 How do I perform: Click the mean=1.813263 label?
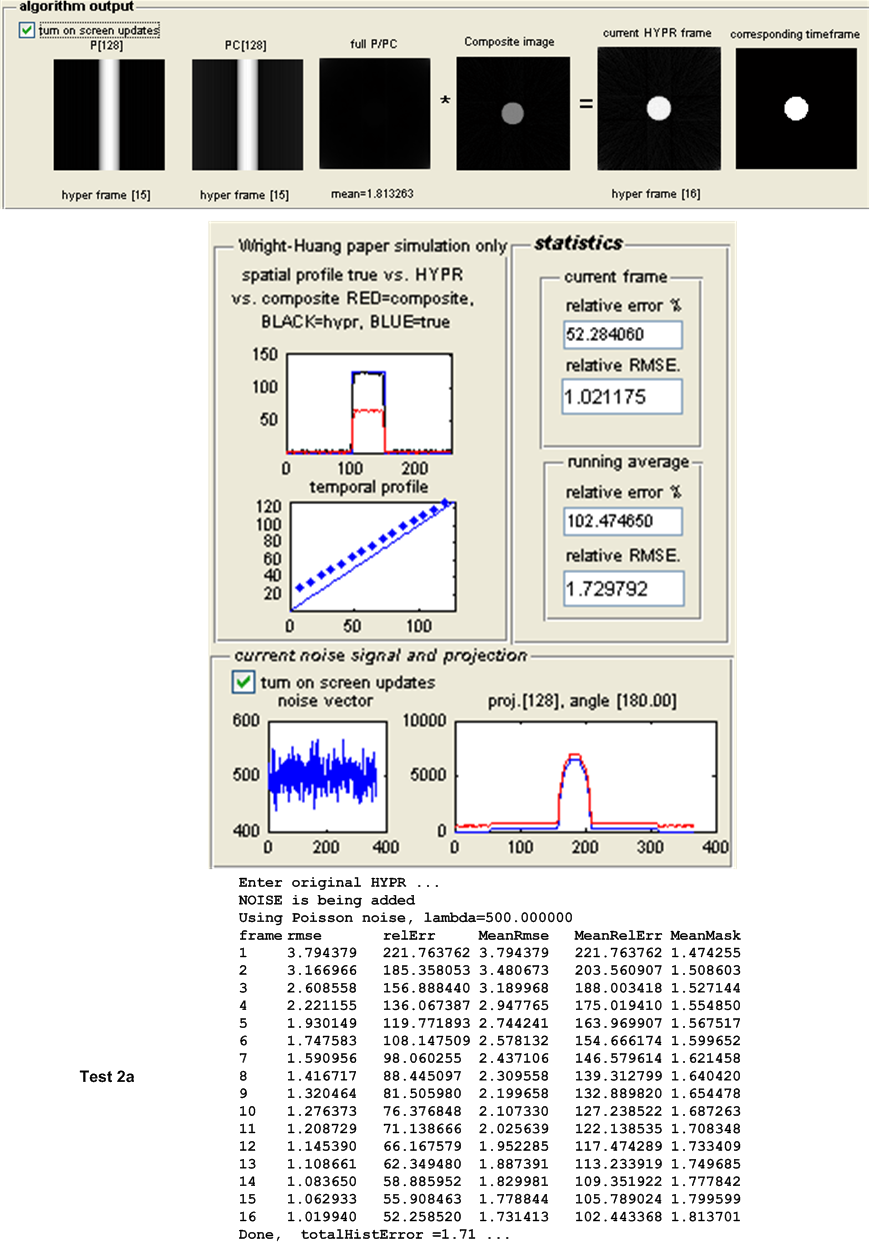pyautogui.click(x=375, y=194)
